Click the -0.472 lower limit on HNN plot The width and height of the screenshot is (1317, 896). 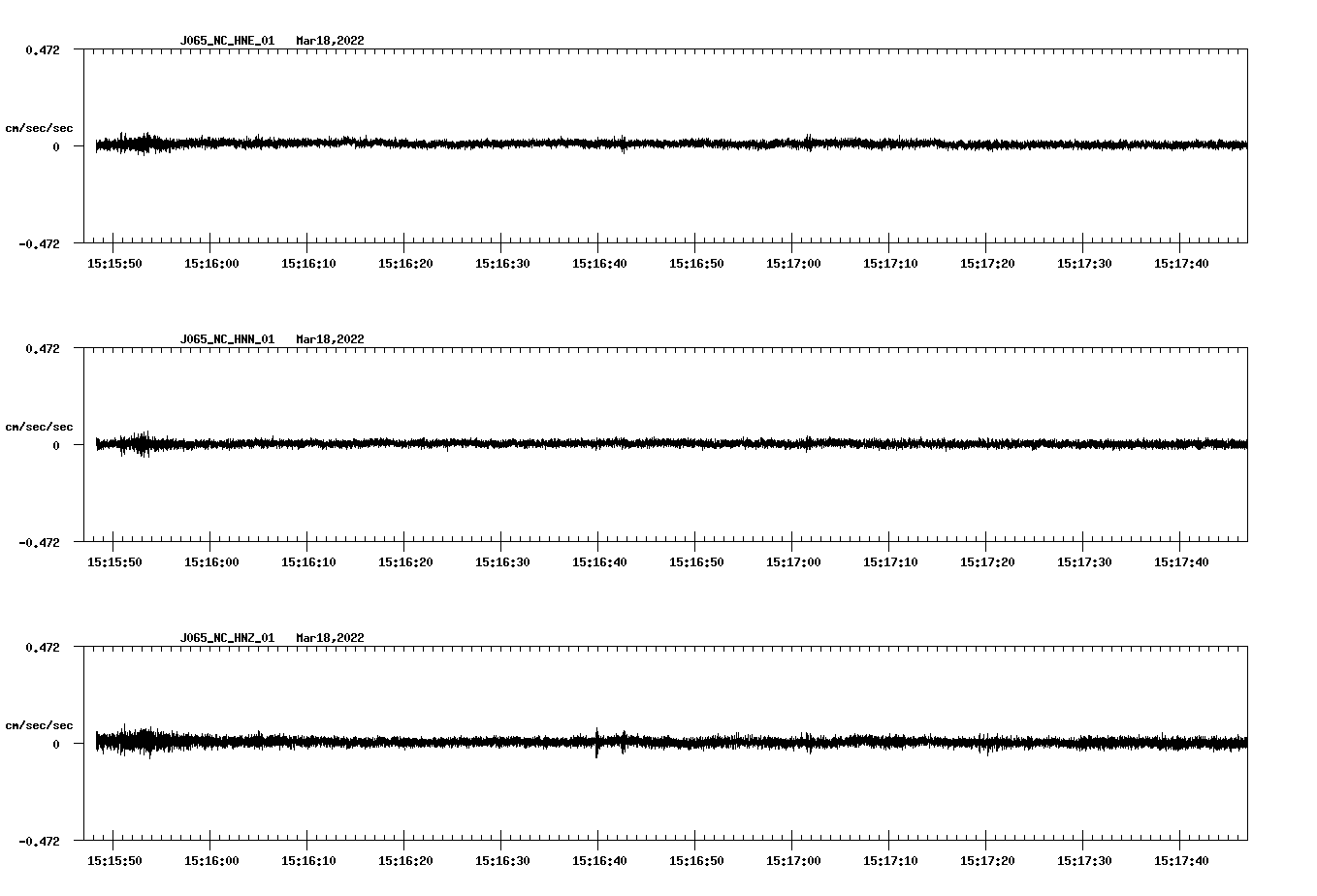[x=39, y=542]
